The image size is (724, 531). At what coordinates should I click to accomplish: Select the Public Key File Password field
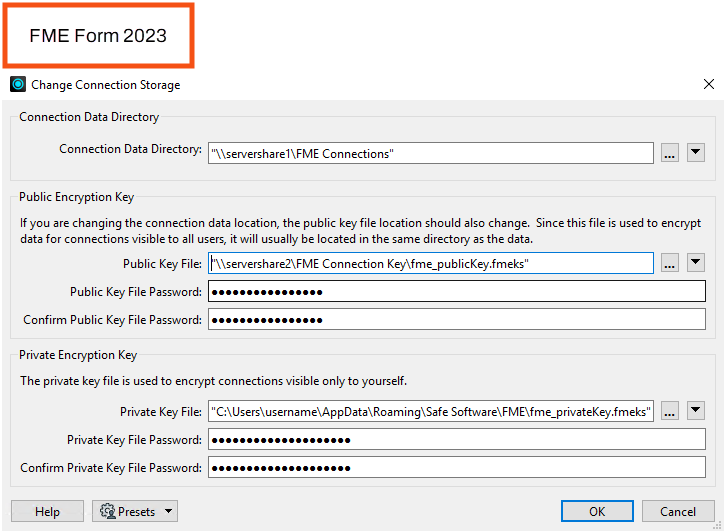[x=456, y=292]
